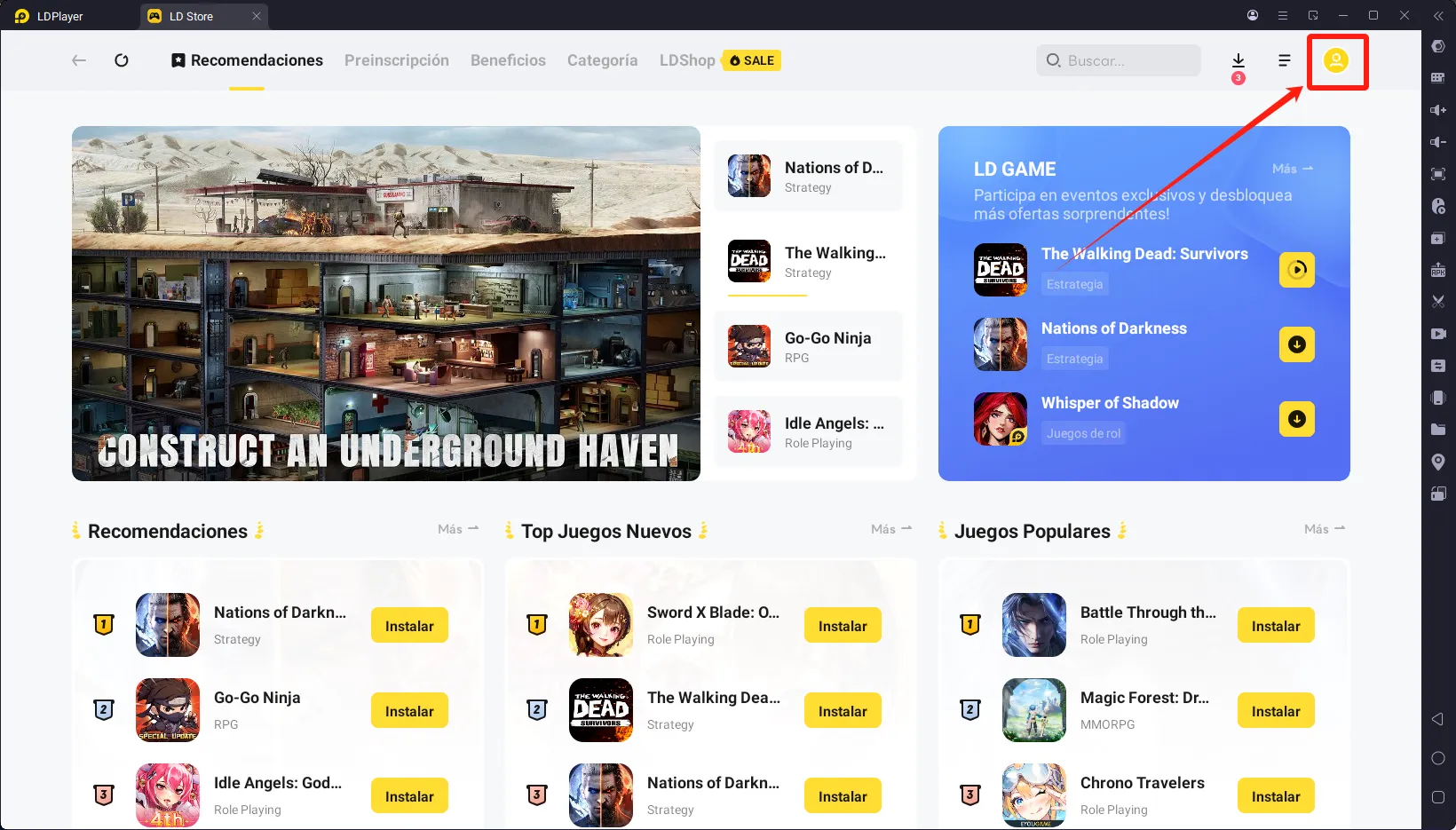
Task: Switch to the Categoría tab
Action: point(602,60)
